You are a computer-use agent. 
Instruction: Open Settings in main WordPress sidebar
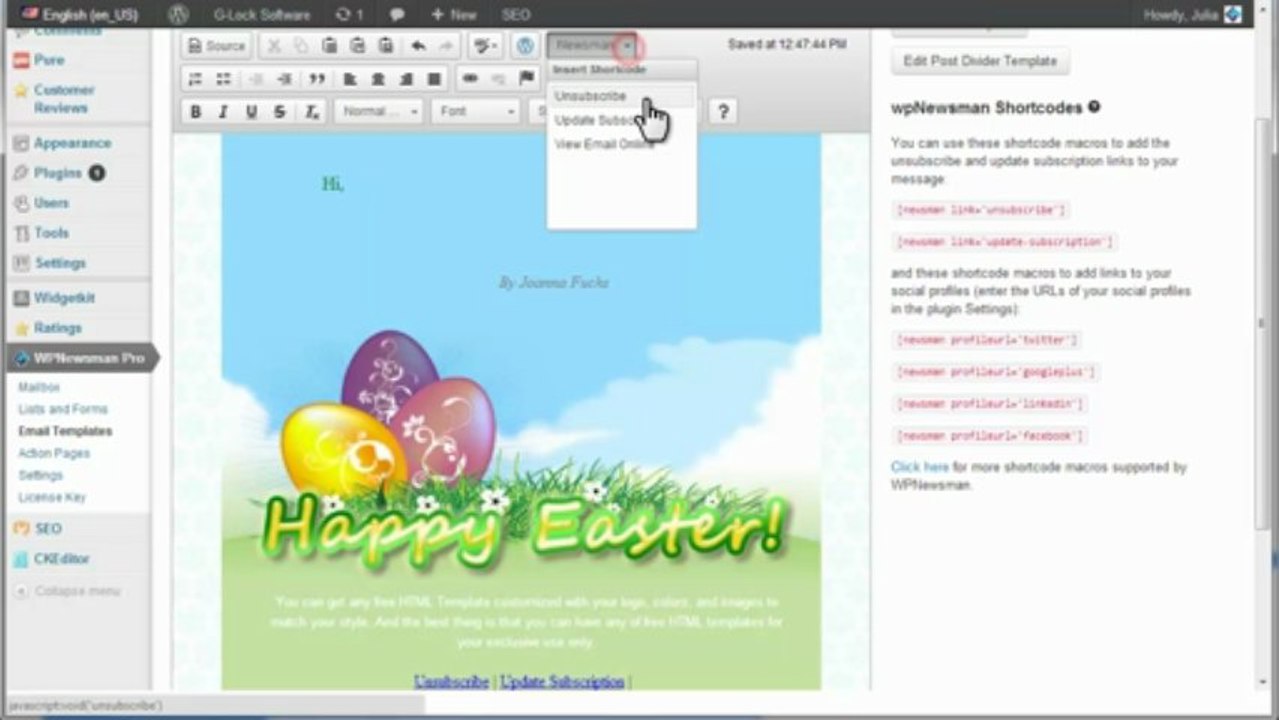click(x=60, y=263)
